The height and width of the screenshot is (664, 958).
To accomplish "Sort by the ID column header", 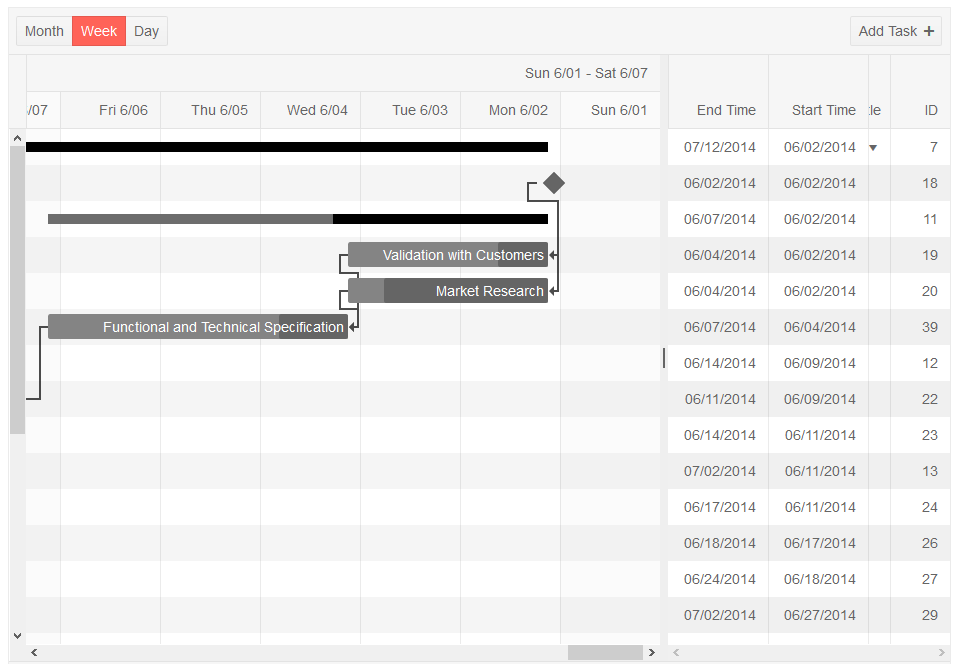I will [931, 110].
